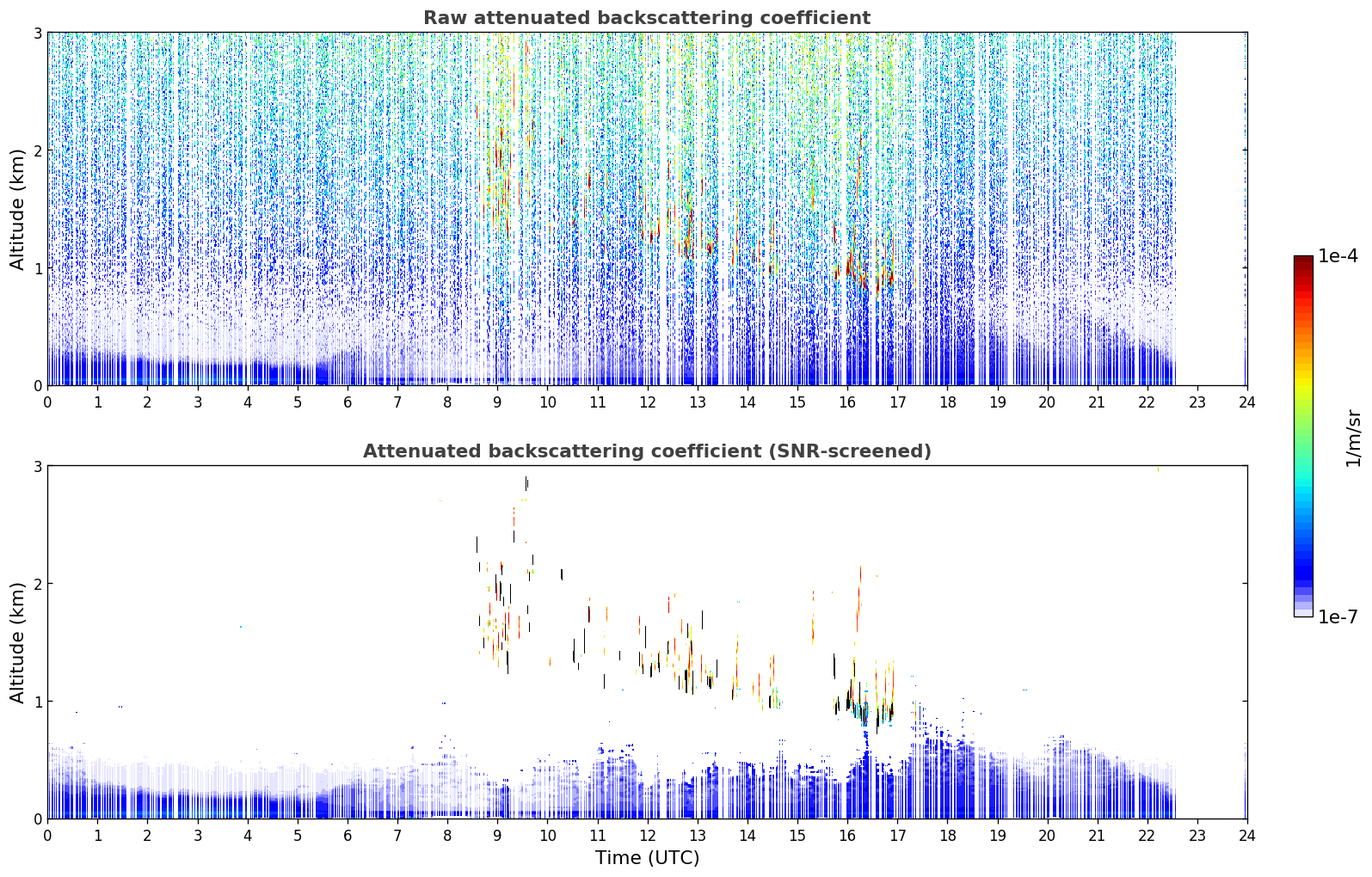Click the bottom plot's 'Altitude (km)' label
The image size is (1372, 877).
point(18,642)
